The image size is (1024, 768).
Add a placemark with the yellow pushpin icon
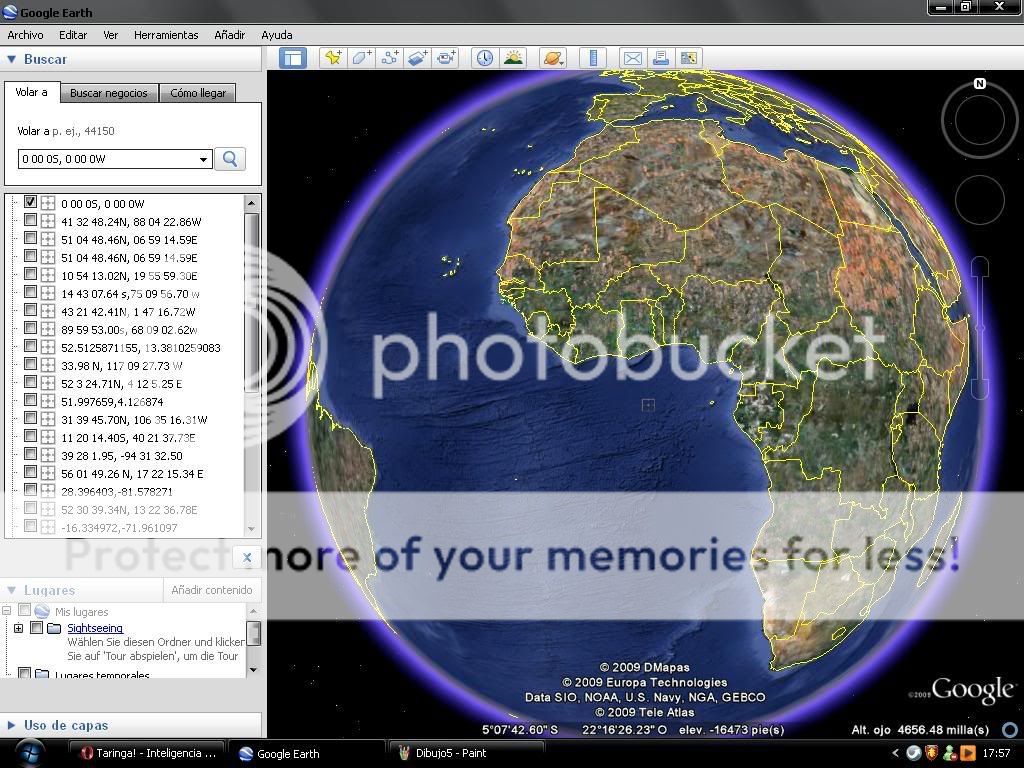pos(333,58)
